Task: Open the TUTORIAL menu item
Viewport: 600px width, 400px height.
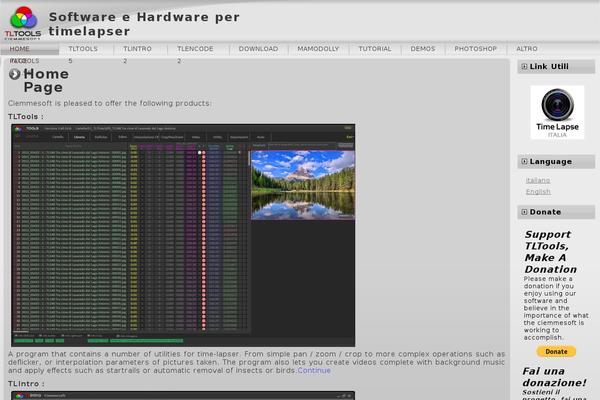Action: pos(375,49)
